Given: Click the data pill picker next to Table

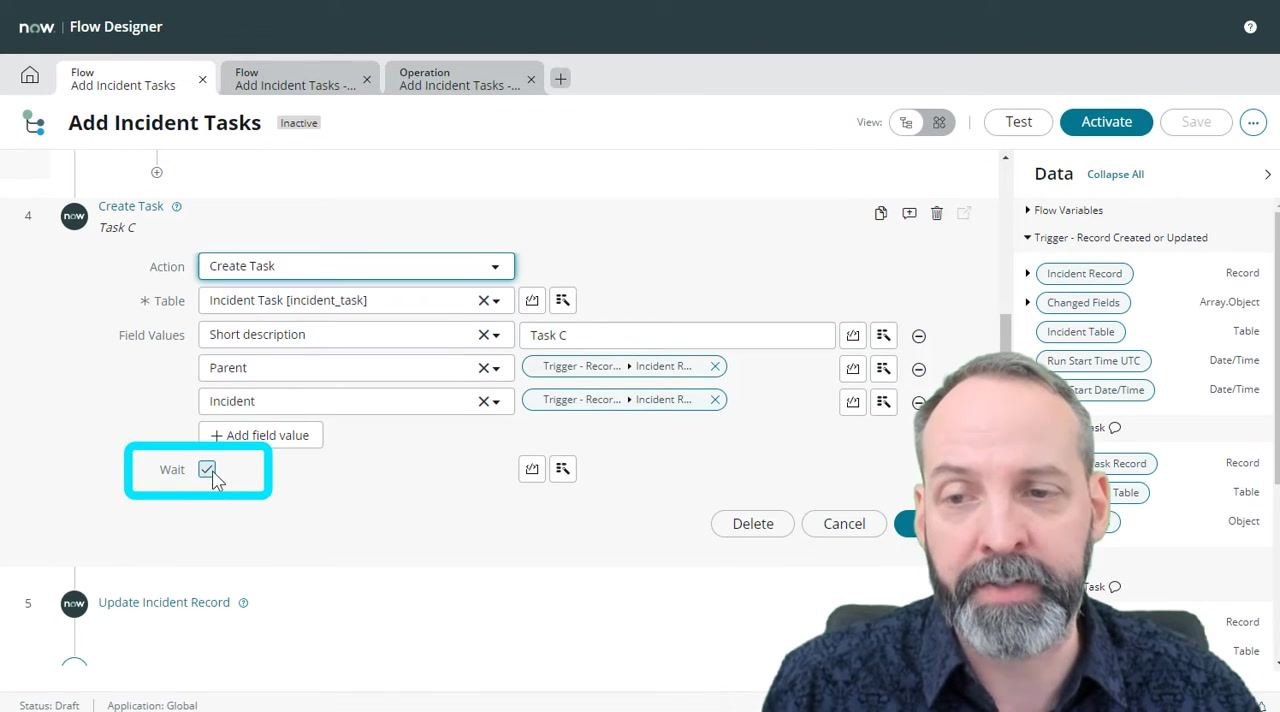Looking at the screenshot, I should click(563, 300).
